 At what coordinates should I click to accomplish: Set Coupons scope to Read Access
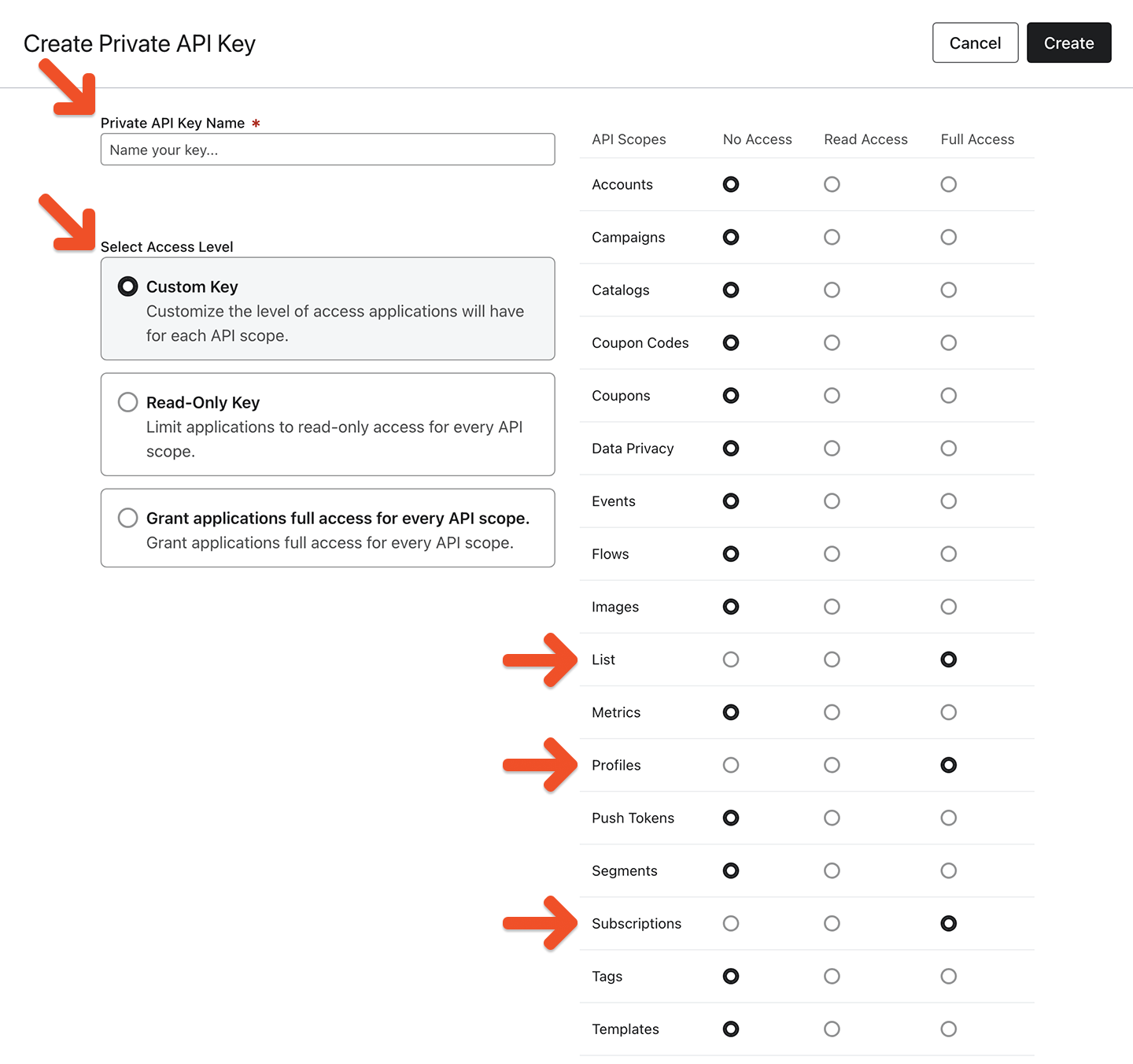832,395
